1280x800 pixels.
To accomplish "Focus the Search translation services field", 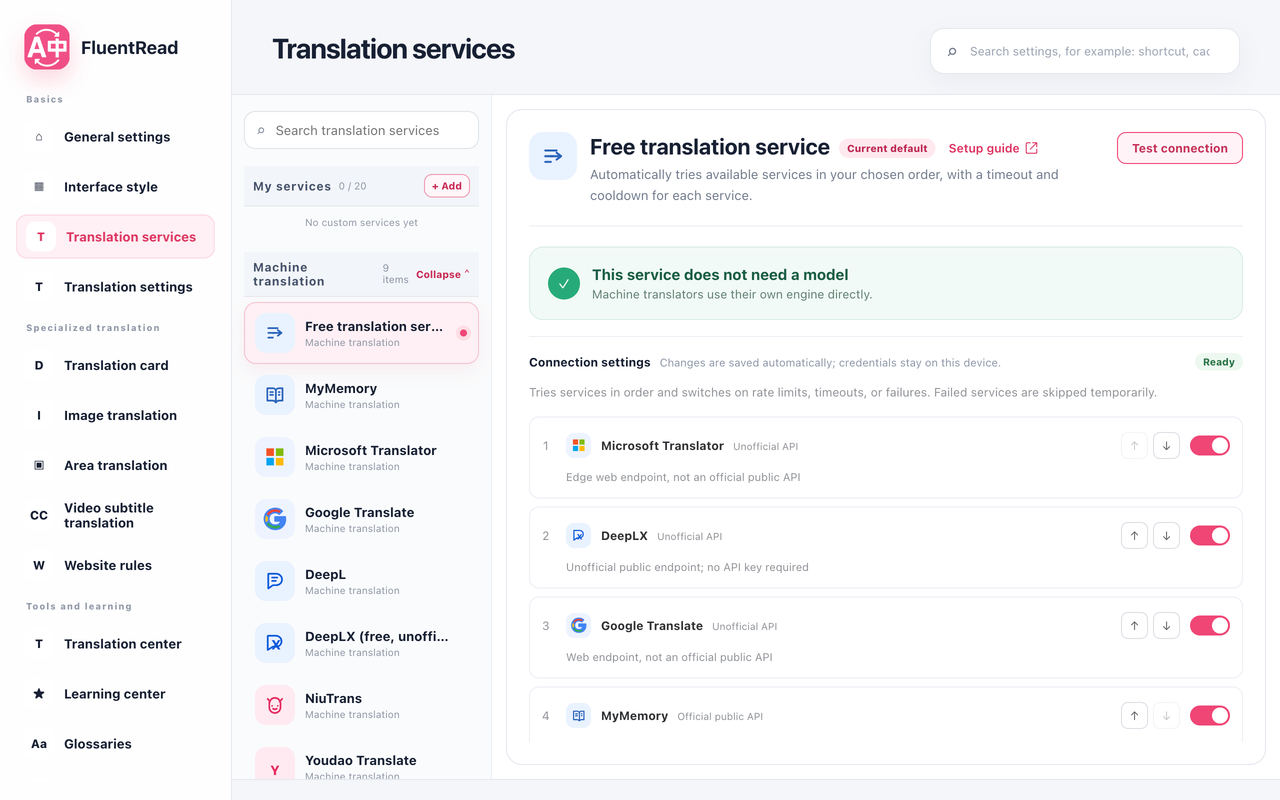I will (361, 130).
